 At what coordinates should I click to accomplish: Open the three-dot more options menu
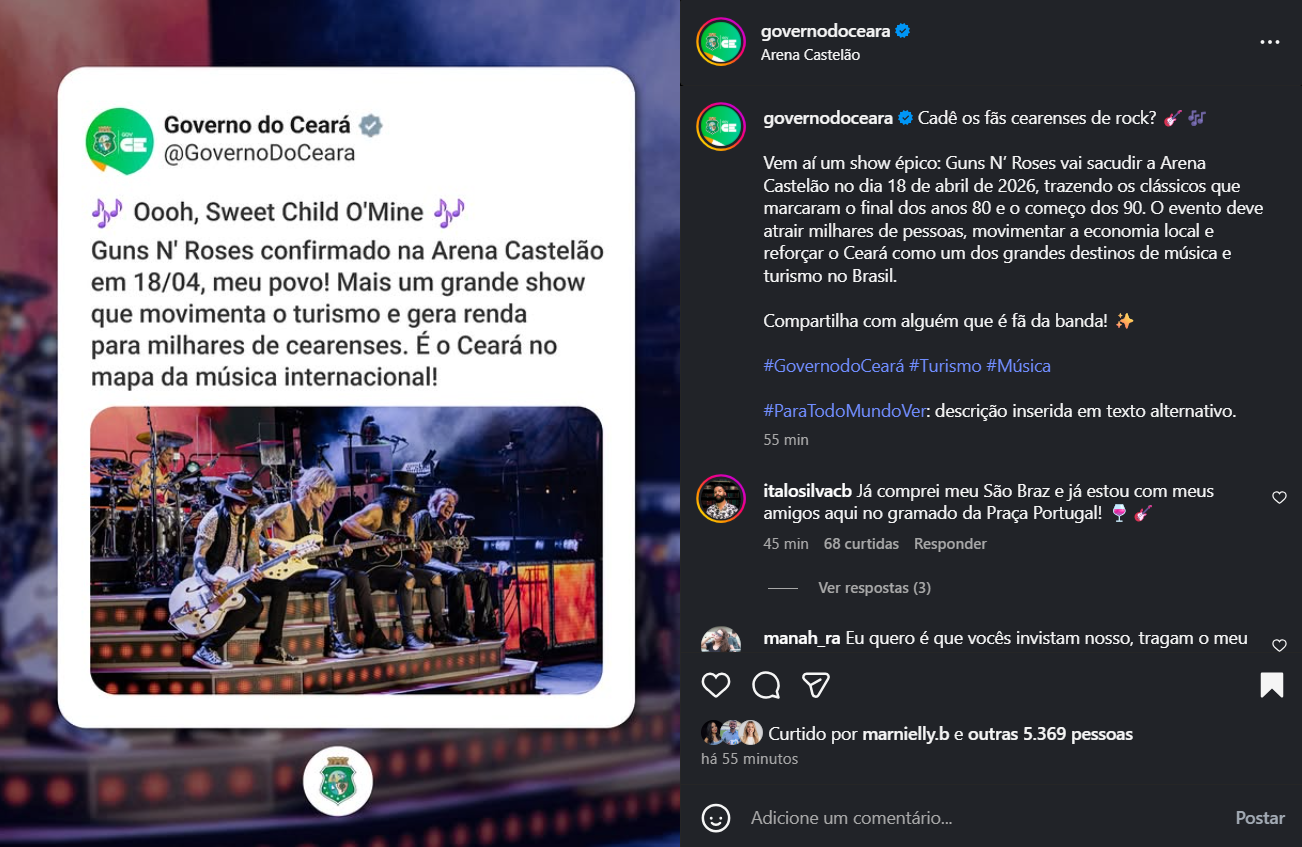point(1270,42)
